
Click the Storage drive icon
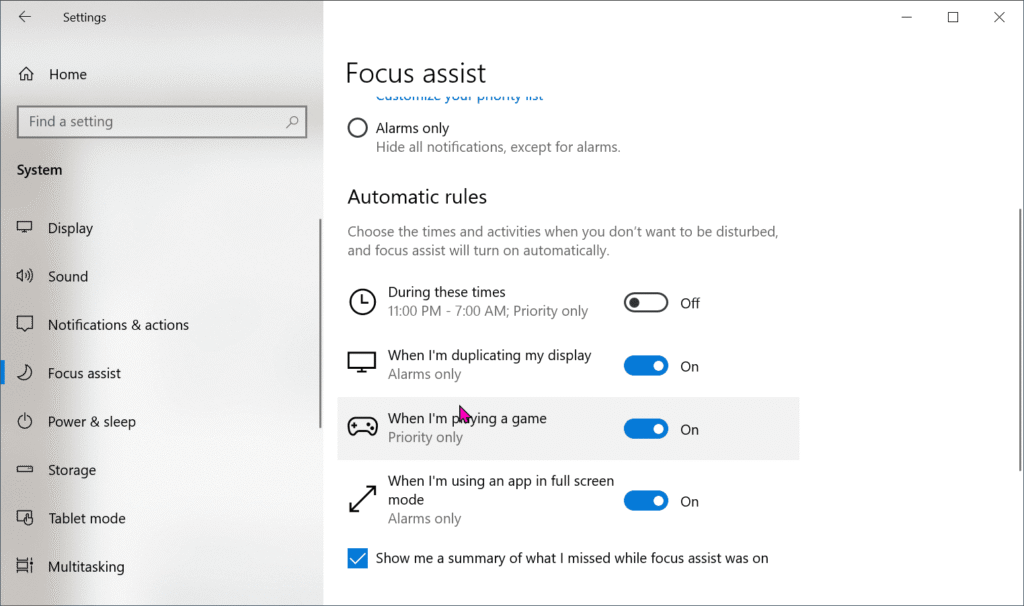tap(25, 469)
